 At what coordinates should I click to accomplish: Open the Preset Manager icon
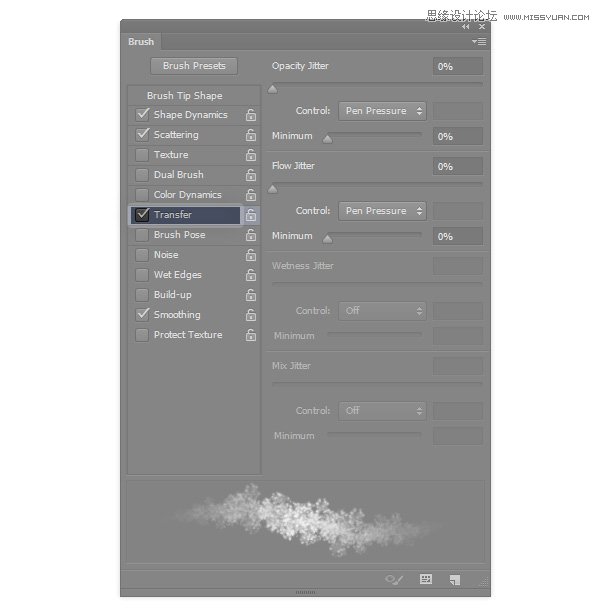tap(426, 579)
